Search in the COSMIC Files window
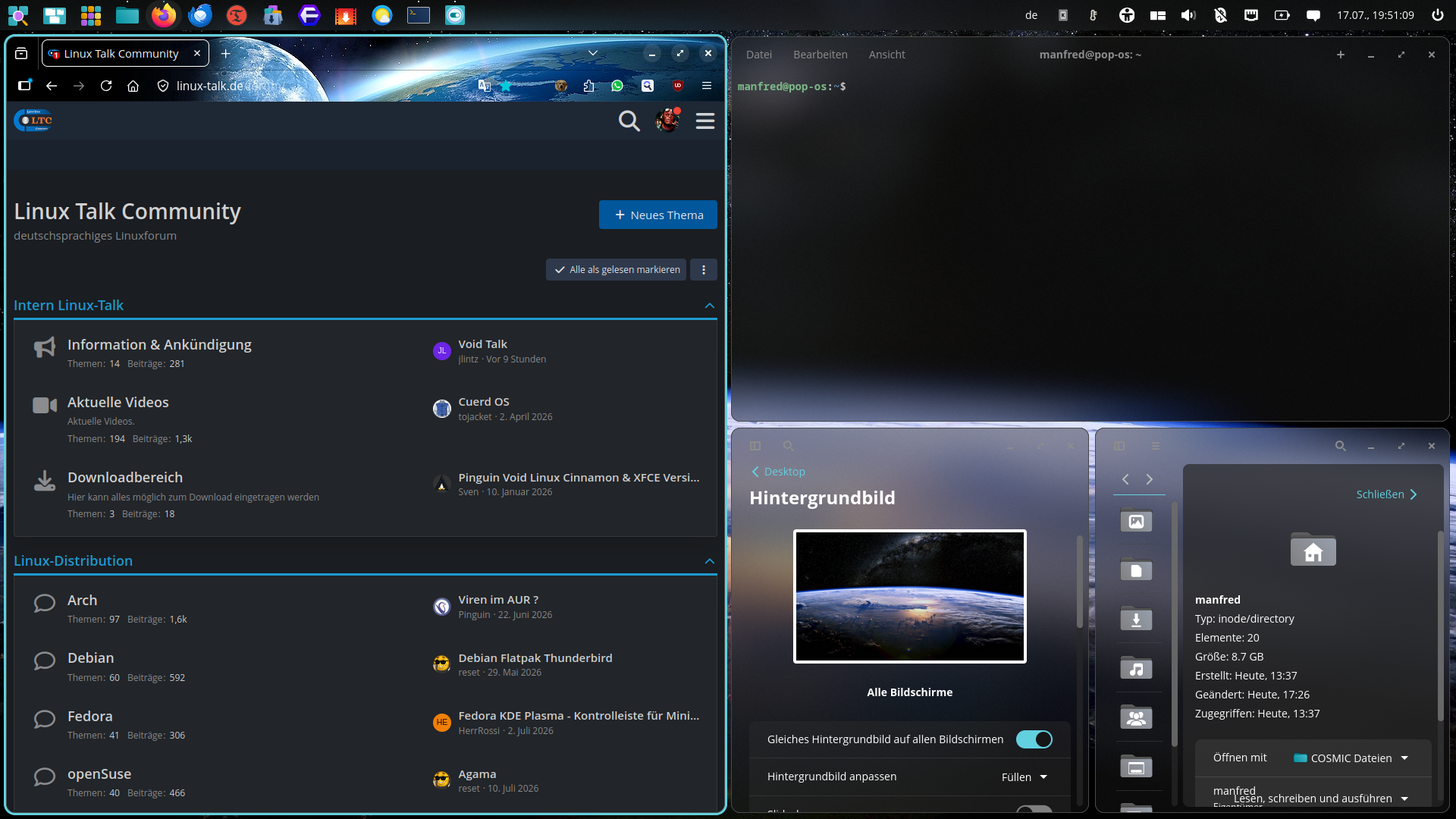Viewport: 1456px width, 819px height. click(x=1341, y=446)
